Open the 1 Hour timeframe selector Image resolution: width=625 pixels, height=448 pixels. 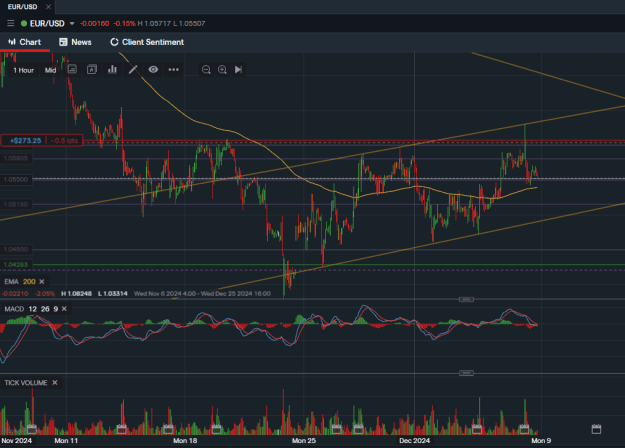pyautogui.click(x=24, y=70)
